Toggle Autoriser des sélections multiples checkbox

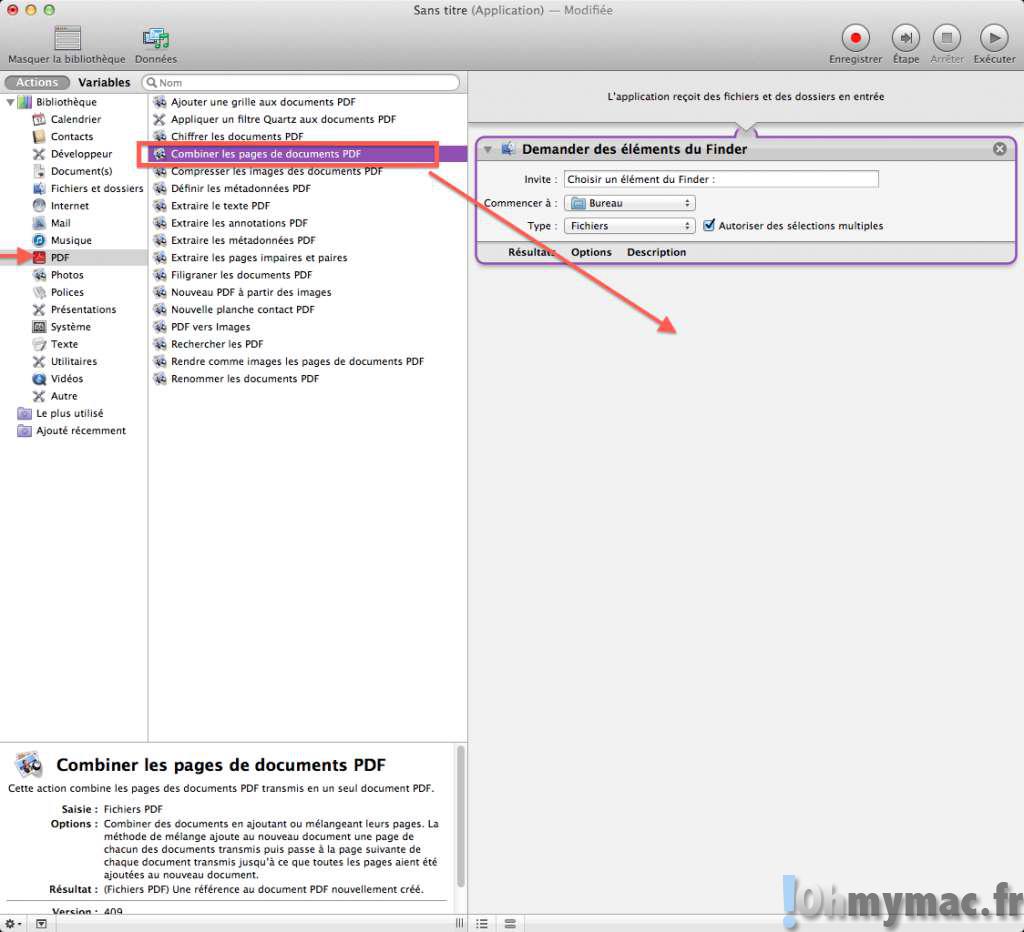pos(710,226)
